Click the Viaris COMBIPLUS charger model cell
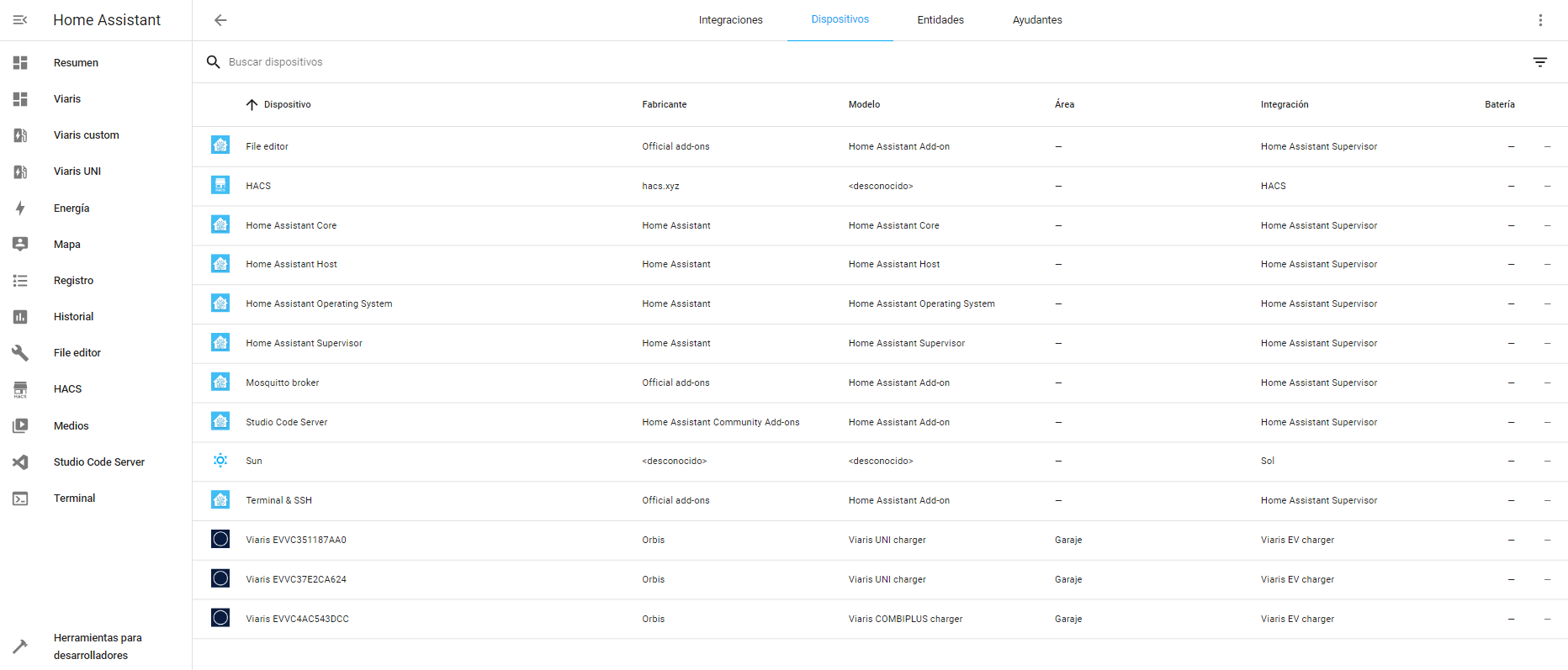This screenshot has width=1568, height=670. 905,619
